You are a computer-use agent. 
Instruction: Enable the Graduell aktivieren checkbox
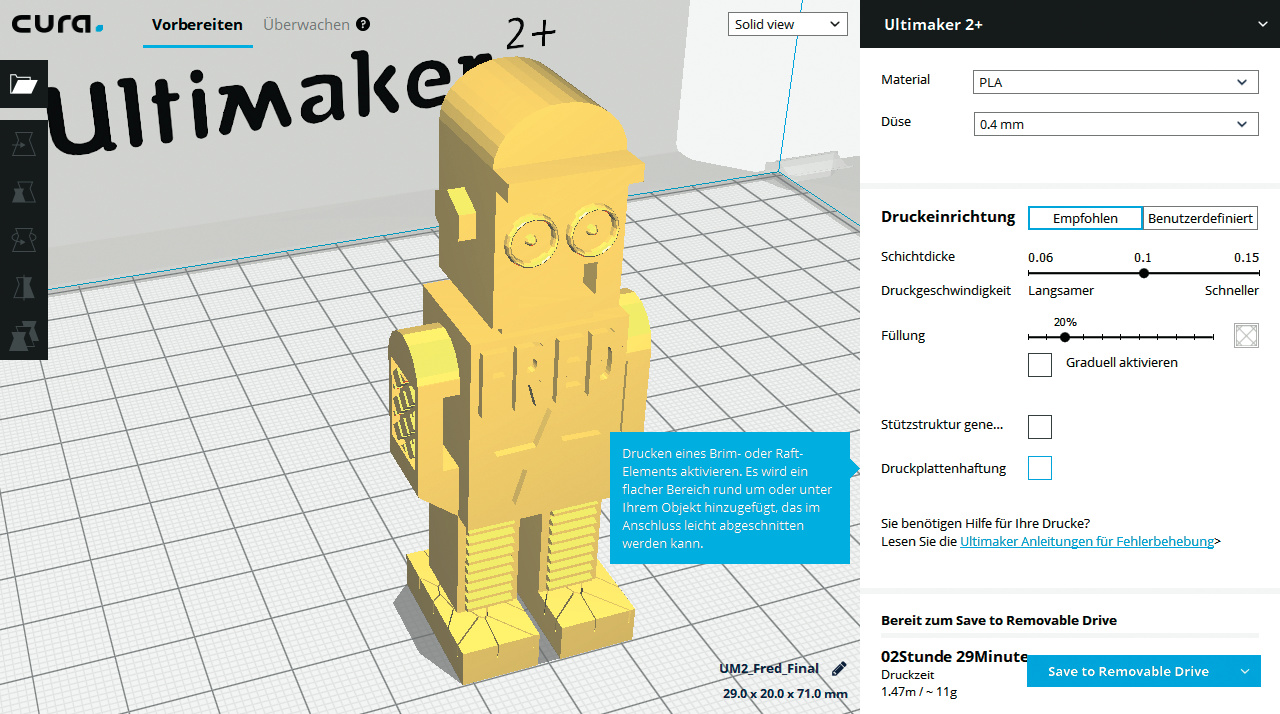tap(1040, 364)
